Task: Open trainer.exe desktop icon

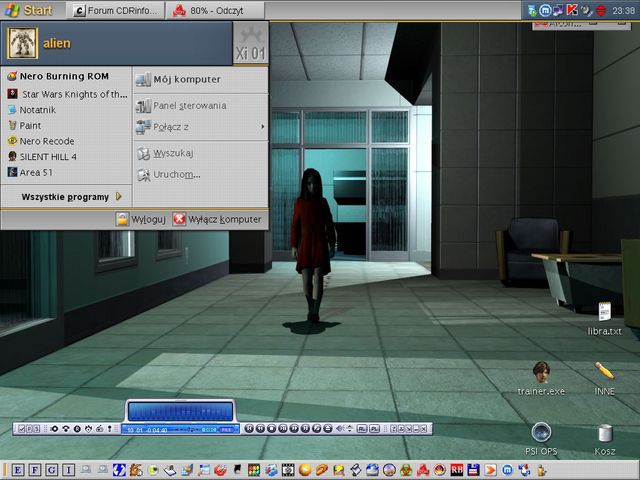Action: tap(541, 379)
